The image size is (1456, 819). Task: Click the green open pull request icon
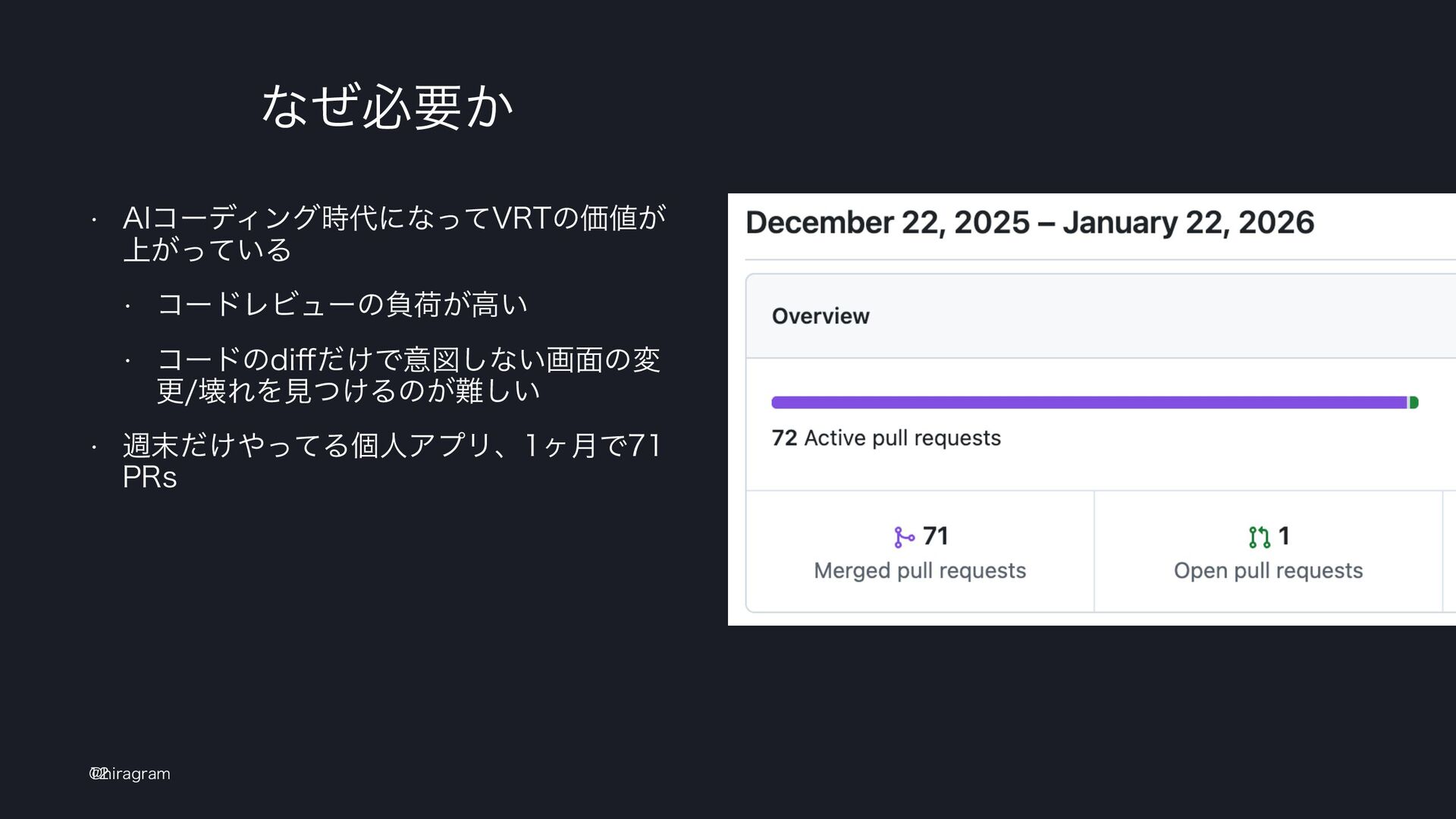point(1259,538)
